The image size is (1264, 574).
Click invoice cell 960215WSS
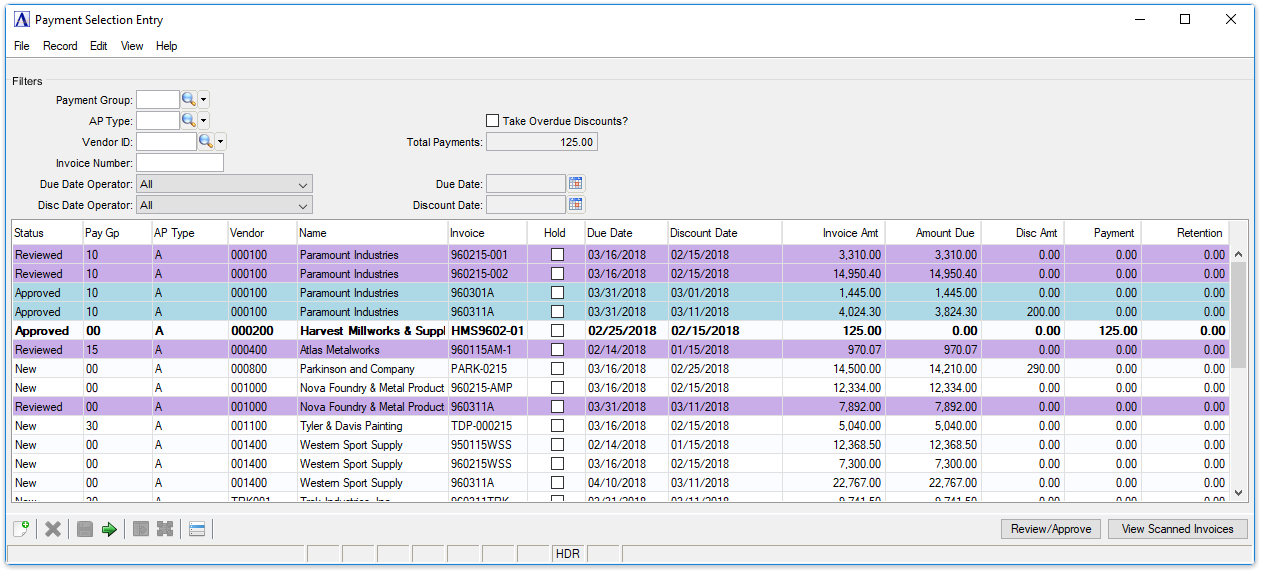tap(487, 464)
